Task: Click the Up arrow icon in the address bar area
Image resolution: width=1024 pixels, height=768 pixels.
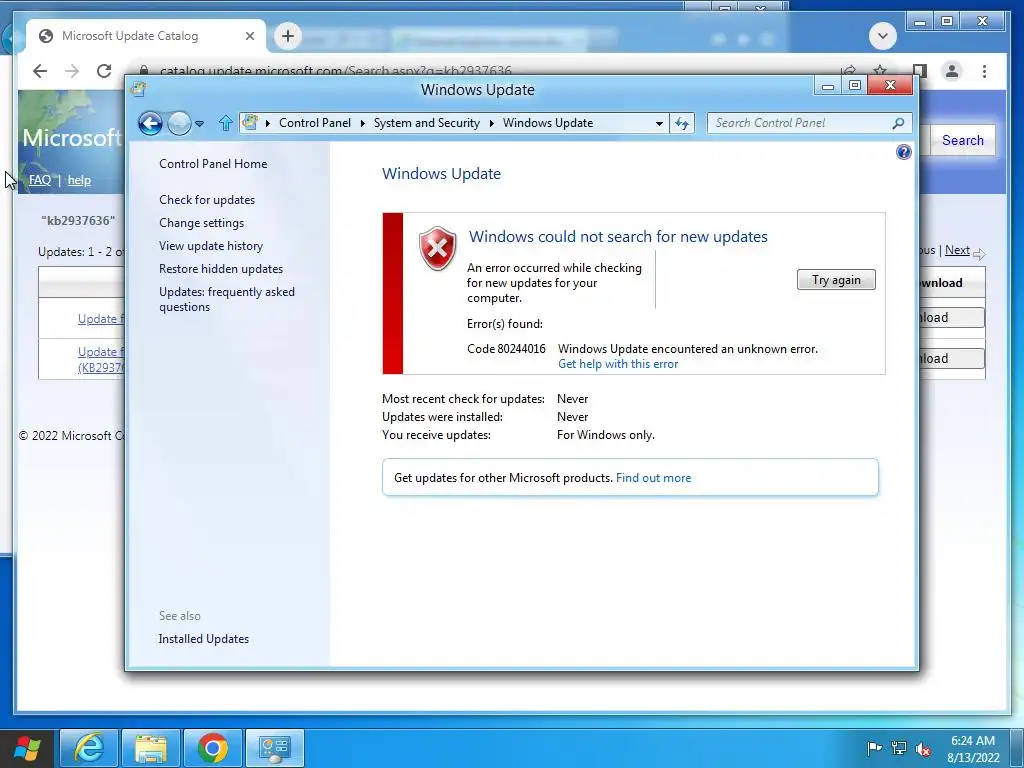Action: coord(226,123)
